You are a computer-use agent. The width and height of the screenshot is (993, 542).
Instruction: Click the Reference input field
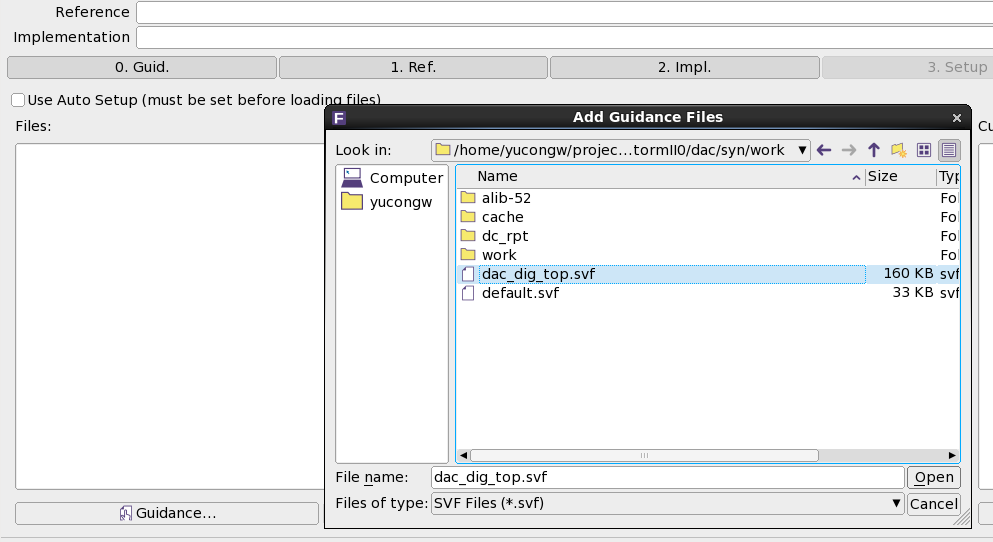tap(564, 12)
